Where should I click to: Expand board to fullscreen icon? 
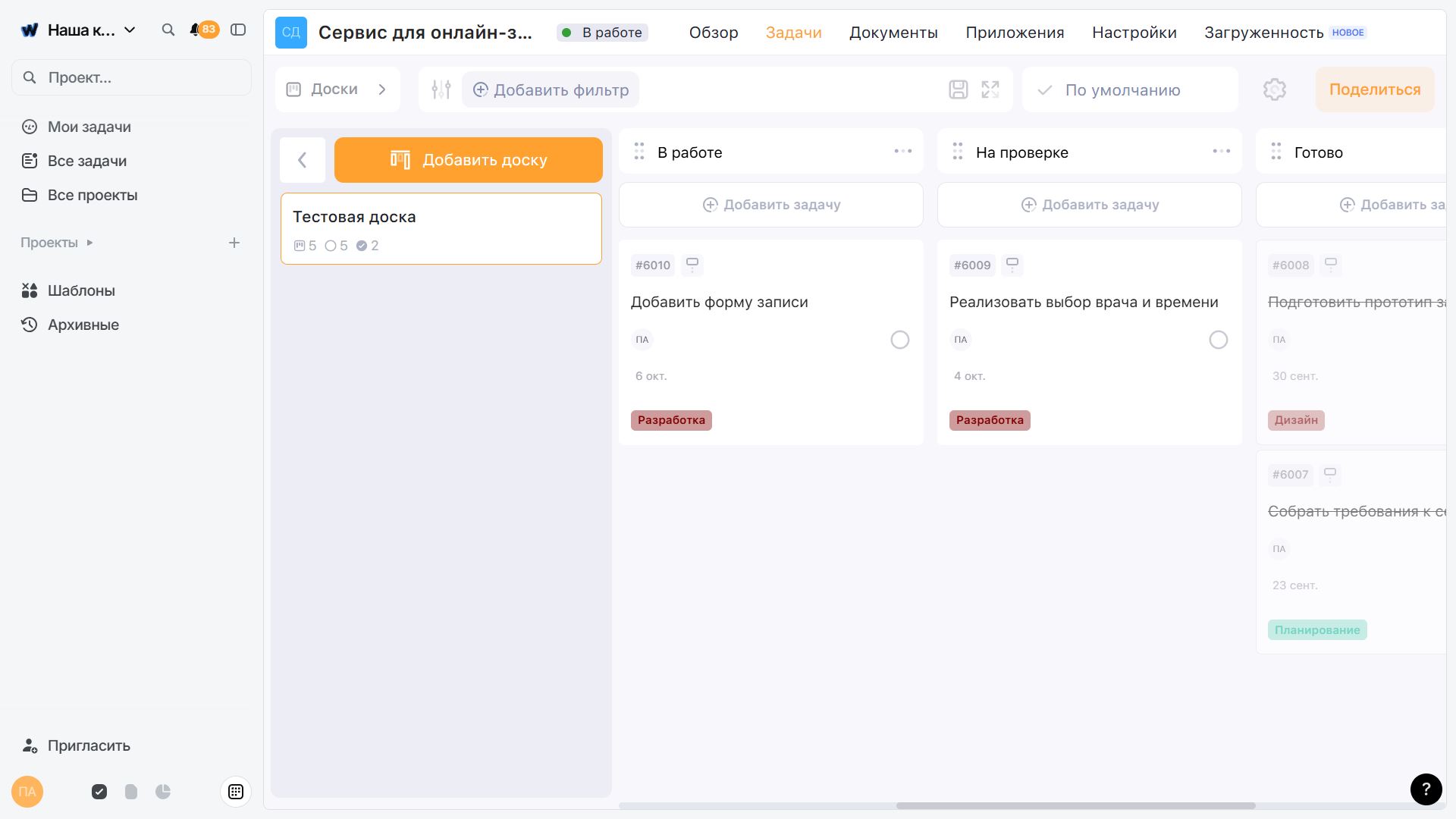coord(990,89)
